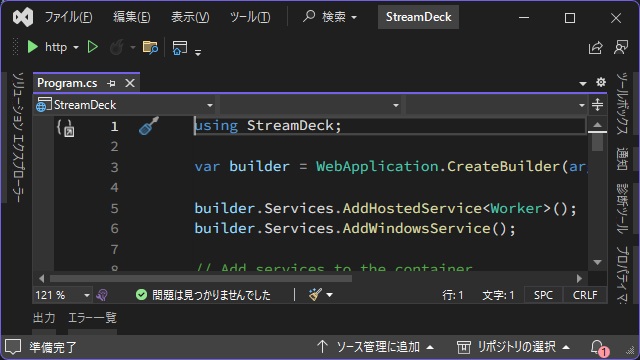Click the リポジトリの選択 button

(513, 347)
